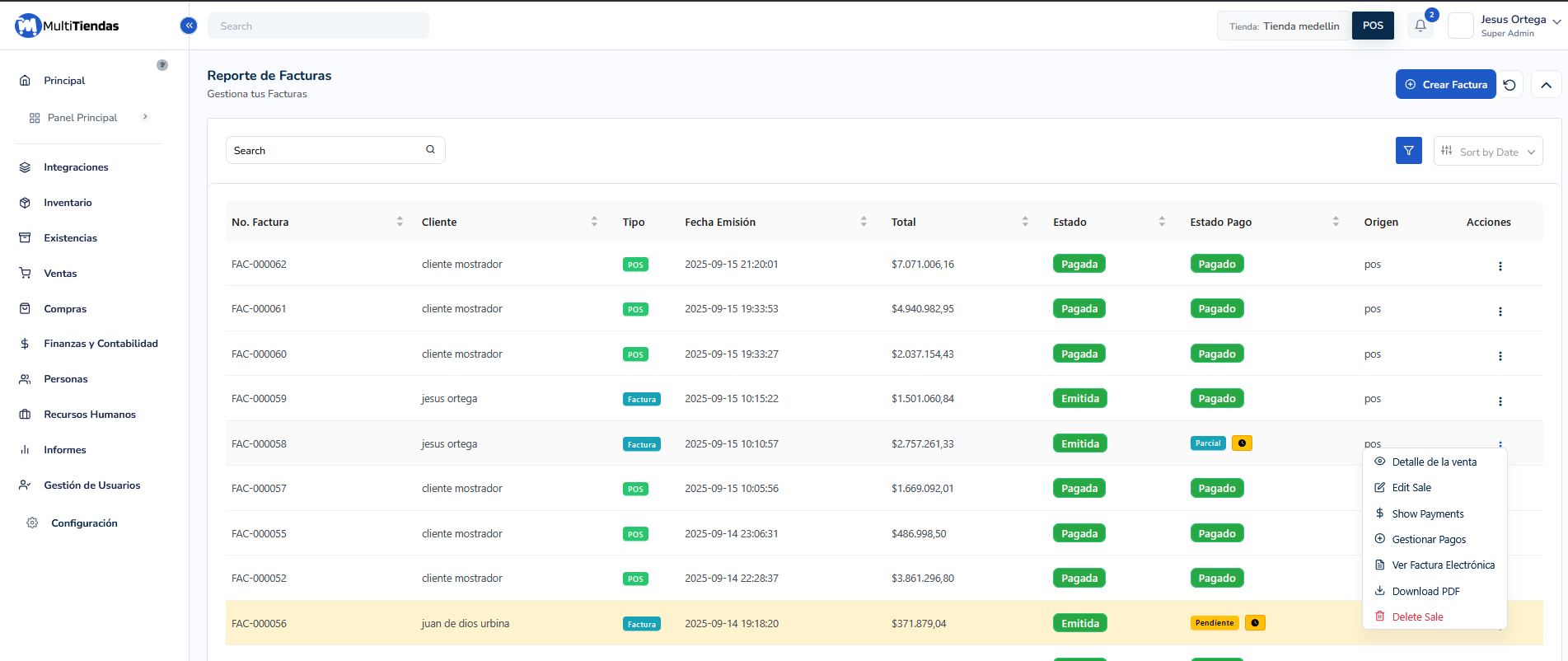Open Recursos Humanos in the sidebar
Viewport: 1568px width, 661px height.
coord(89,415)
